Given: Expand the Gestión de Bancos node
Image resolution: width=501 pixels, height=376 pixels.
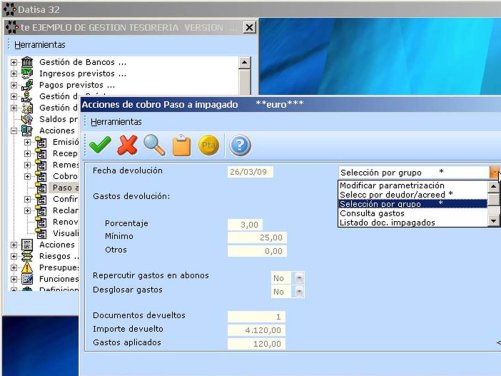Looking at the screenshot, I should pos(14,62).
